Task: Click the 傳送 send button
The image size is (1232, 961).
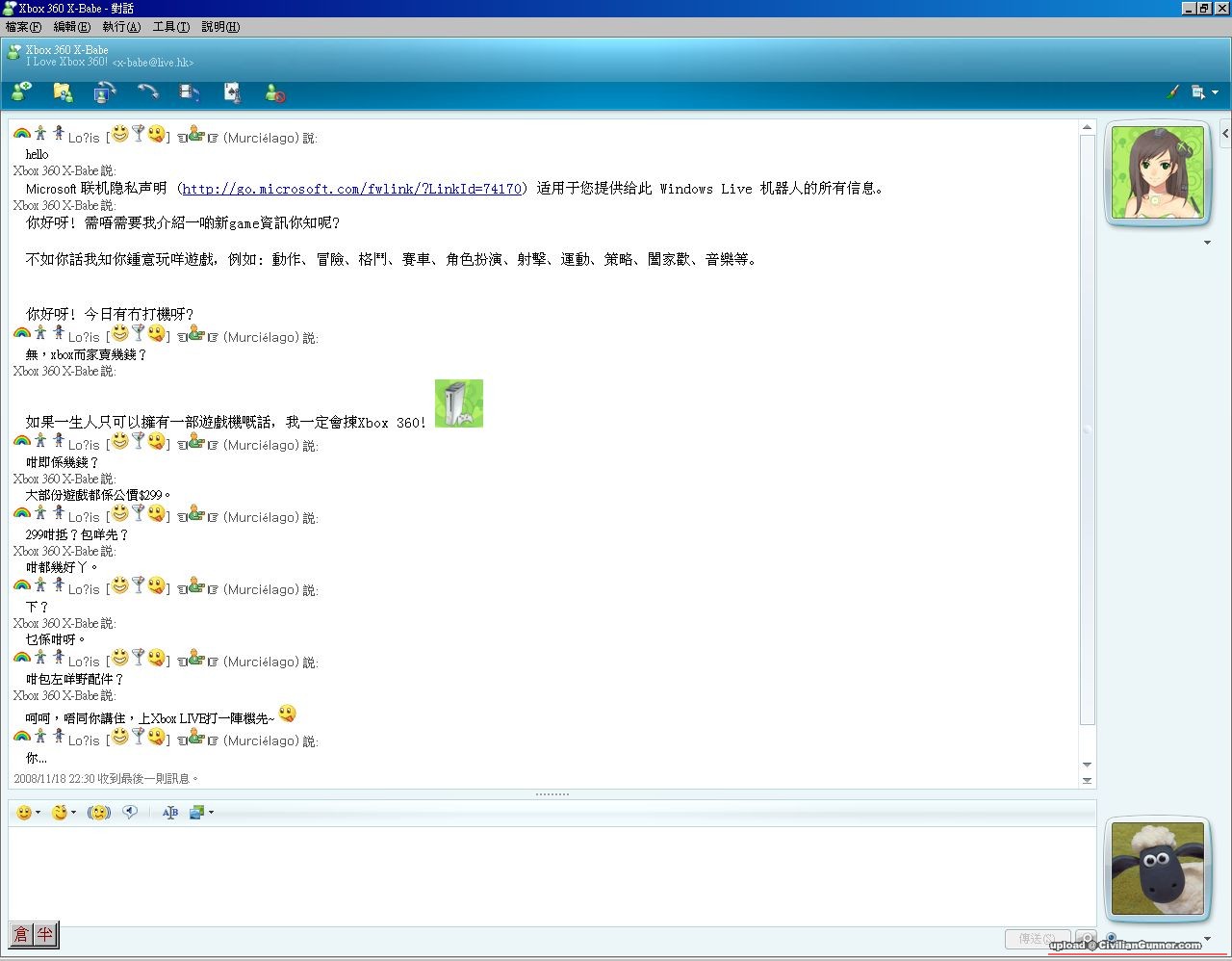Action: click(x=1036, y=939)
